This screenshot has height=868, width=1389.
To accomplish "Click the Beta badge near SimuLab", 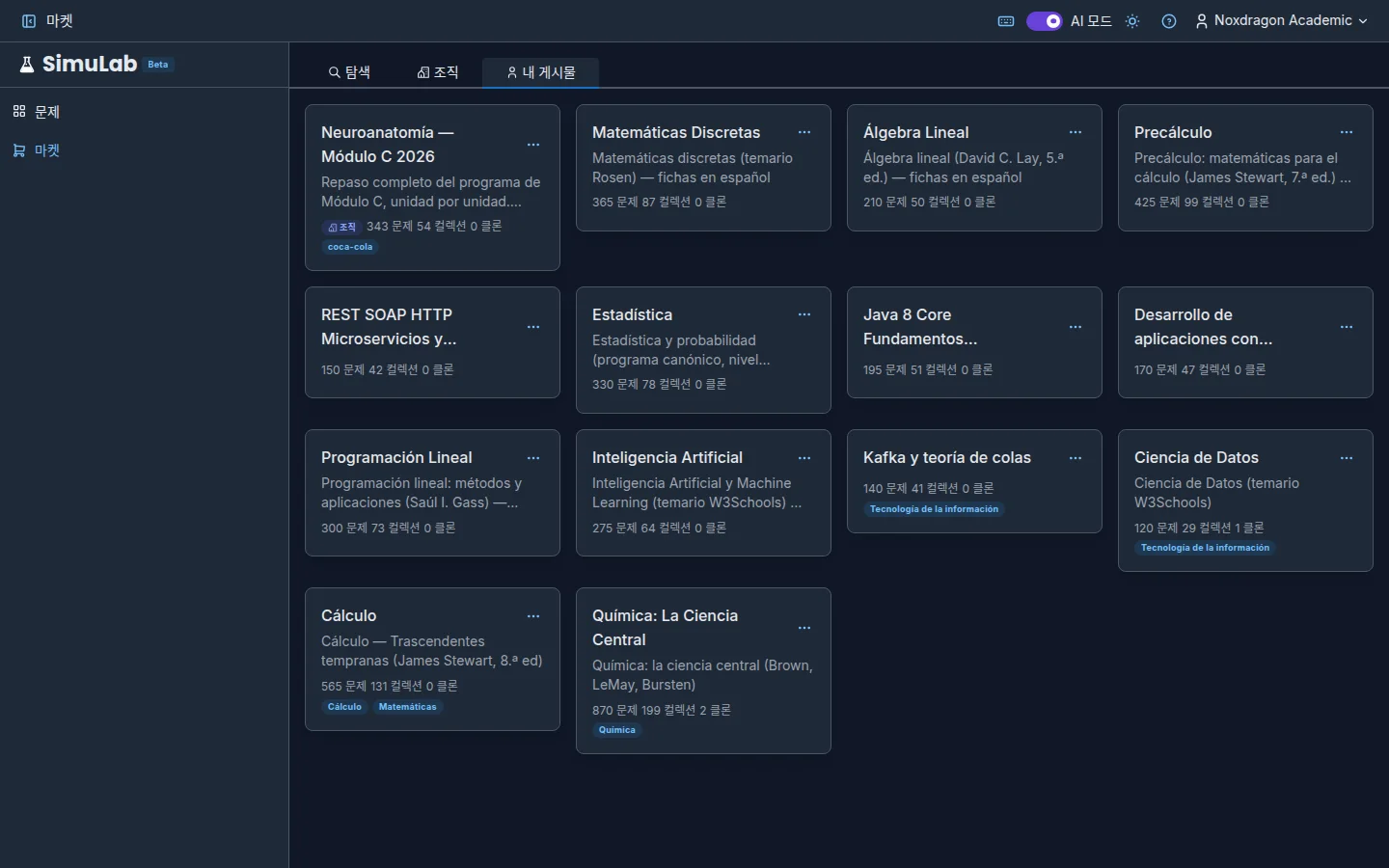I will 158,65.
